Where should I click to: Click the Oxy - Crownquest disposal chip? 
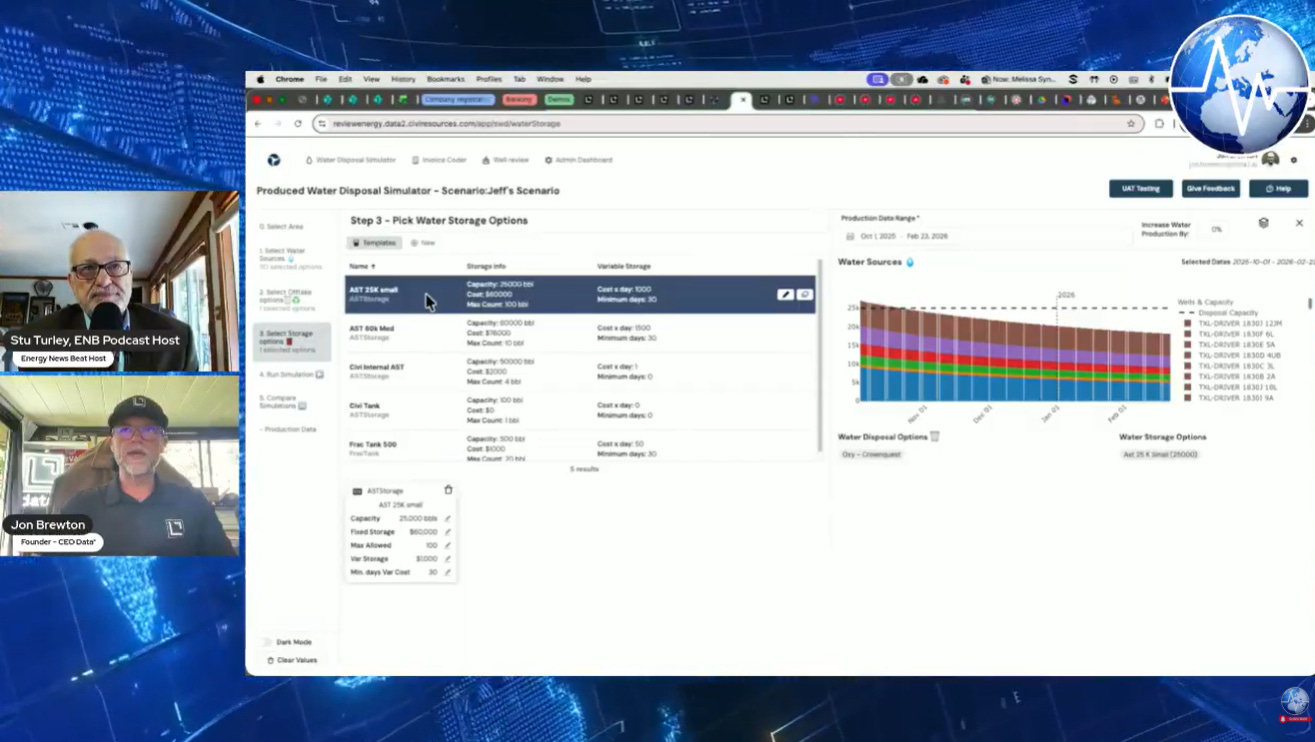(x=871, y=454)
